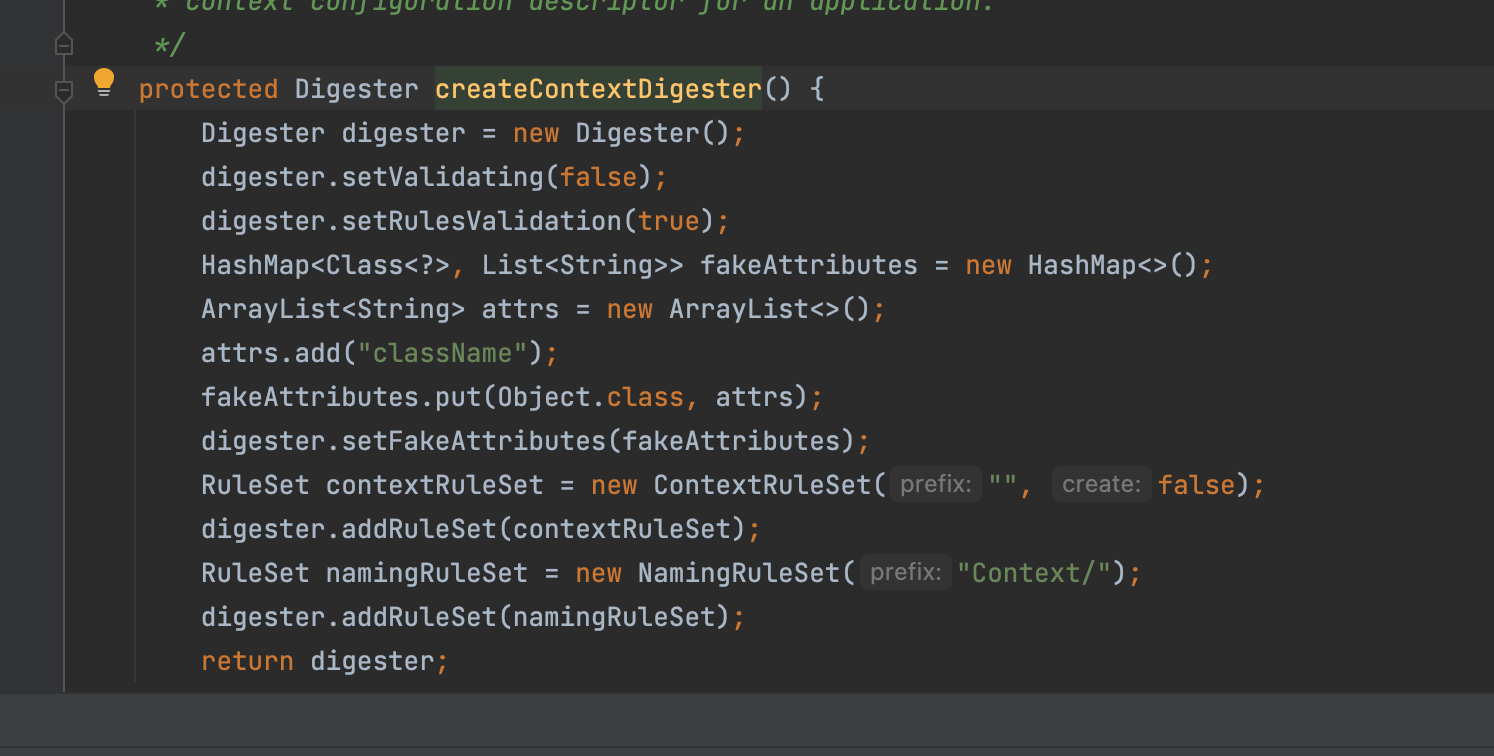Screen dimensions: 1494x756
Task: Collapse the createContextDigester method fold marker
Action: tap(64, 91)
